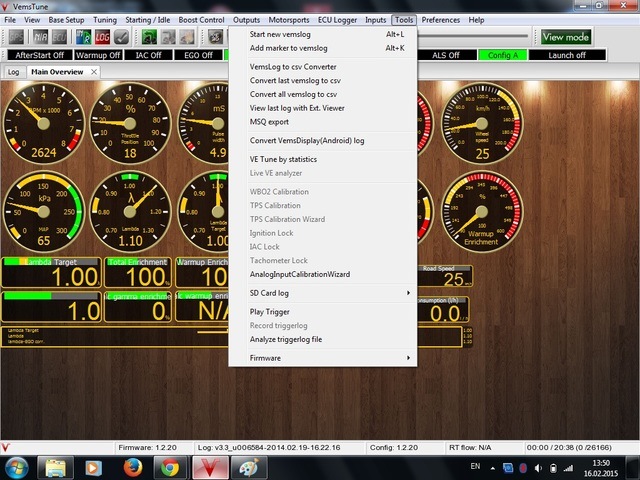
Task: Show hidden tray icons arrow
Action: pyautogui.click(x=493, y=468)
